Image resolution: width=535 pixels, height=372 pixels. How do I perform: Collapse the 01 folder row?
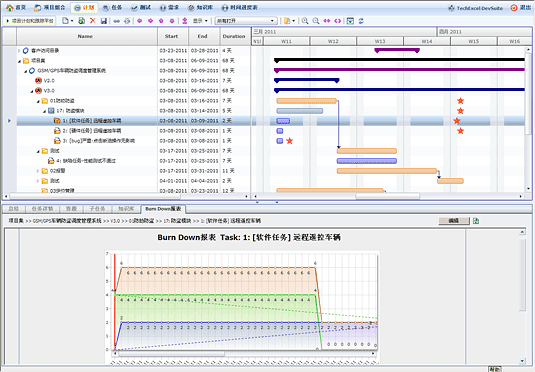38,101
